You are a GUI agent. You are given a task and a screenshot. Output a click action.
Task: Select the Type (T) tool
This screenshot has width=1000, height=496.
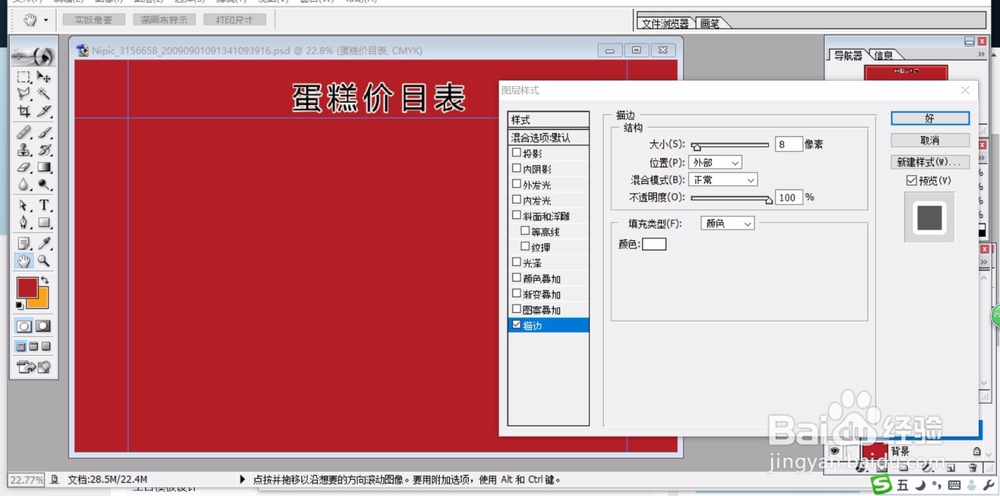pos(43,205)
